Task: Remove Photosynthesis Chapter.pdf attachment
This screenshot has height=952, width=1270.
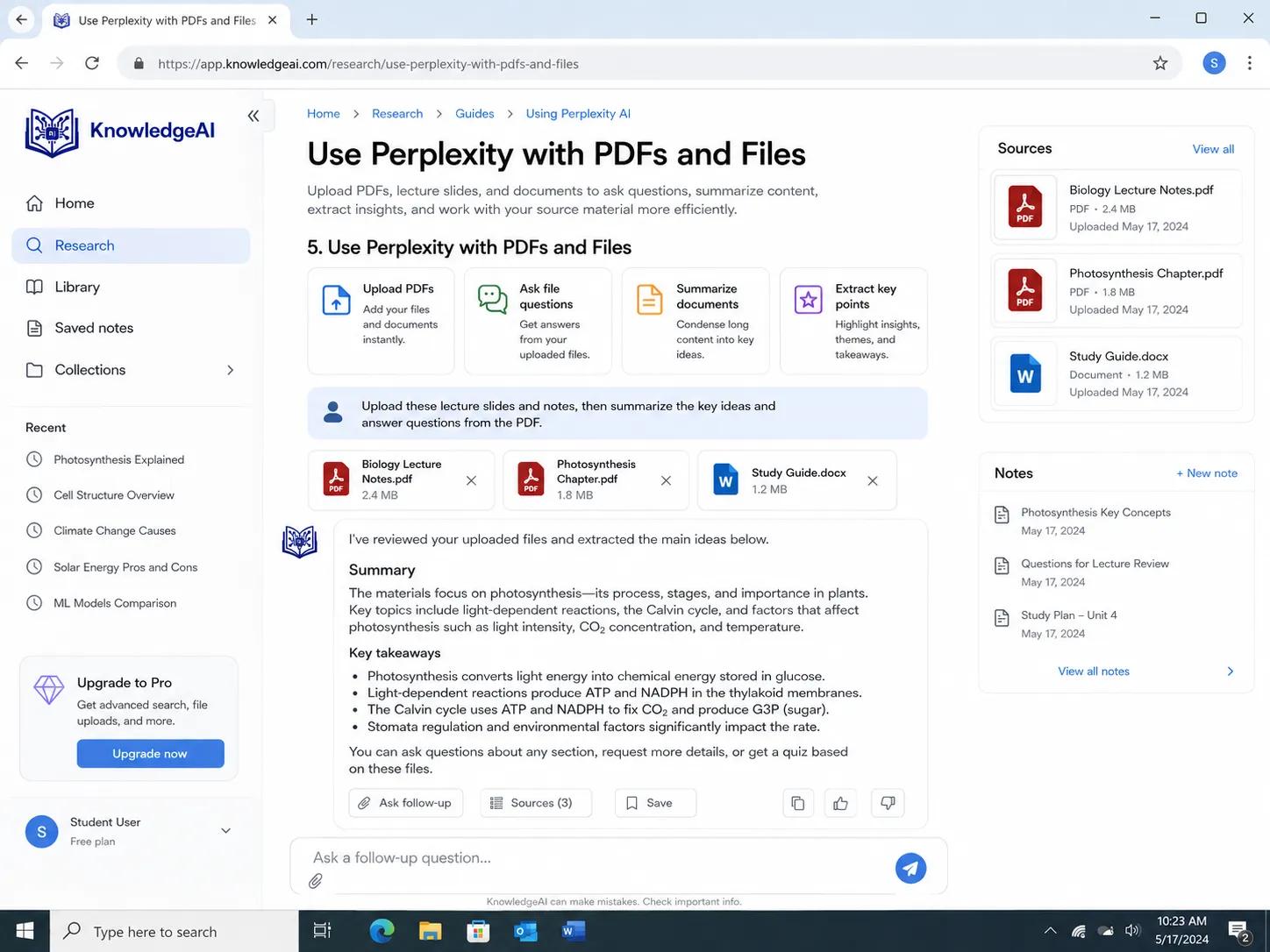Action: coord(666,480)
